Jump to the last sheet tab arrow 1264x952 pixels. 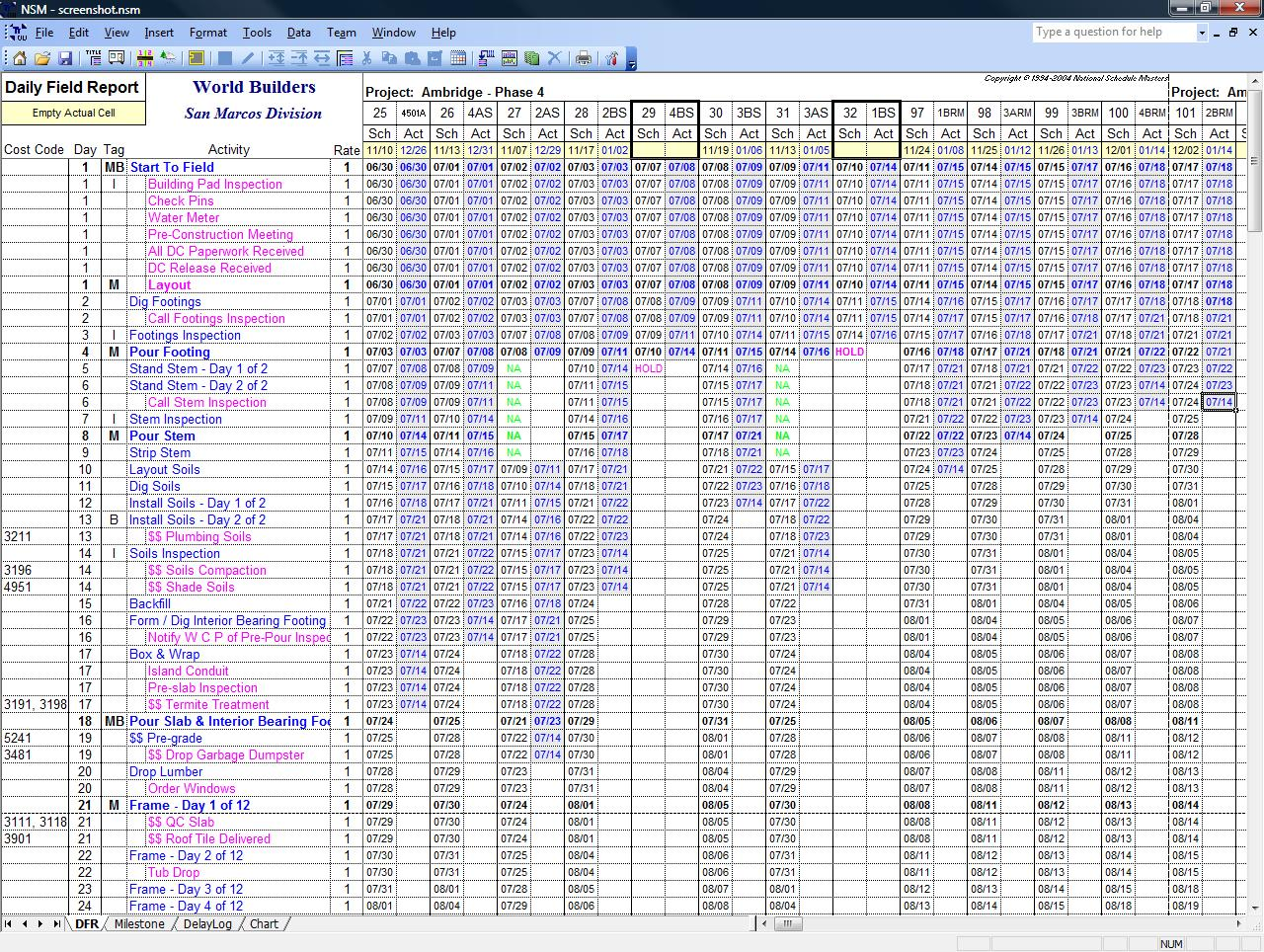click(55, 924)
